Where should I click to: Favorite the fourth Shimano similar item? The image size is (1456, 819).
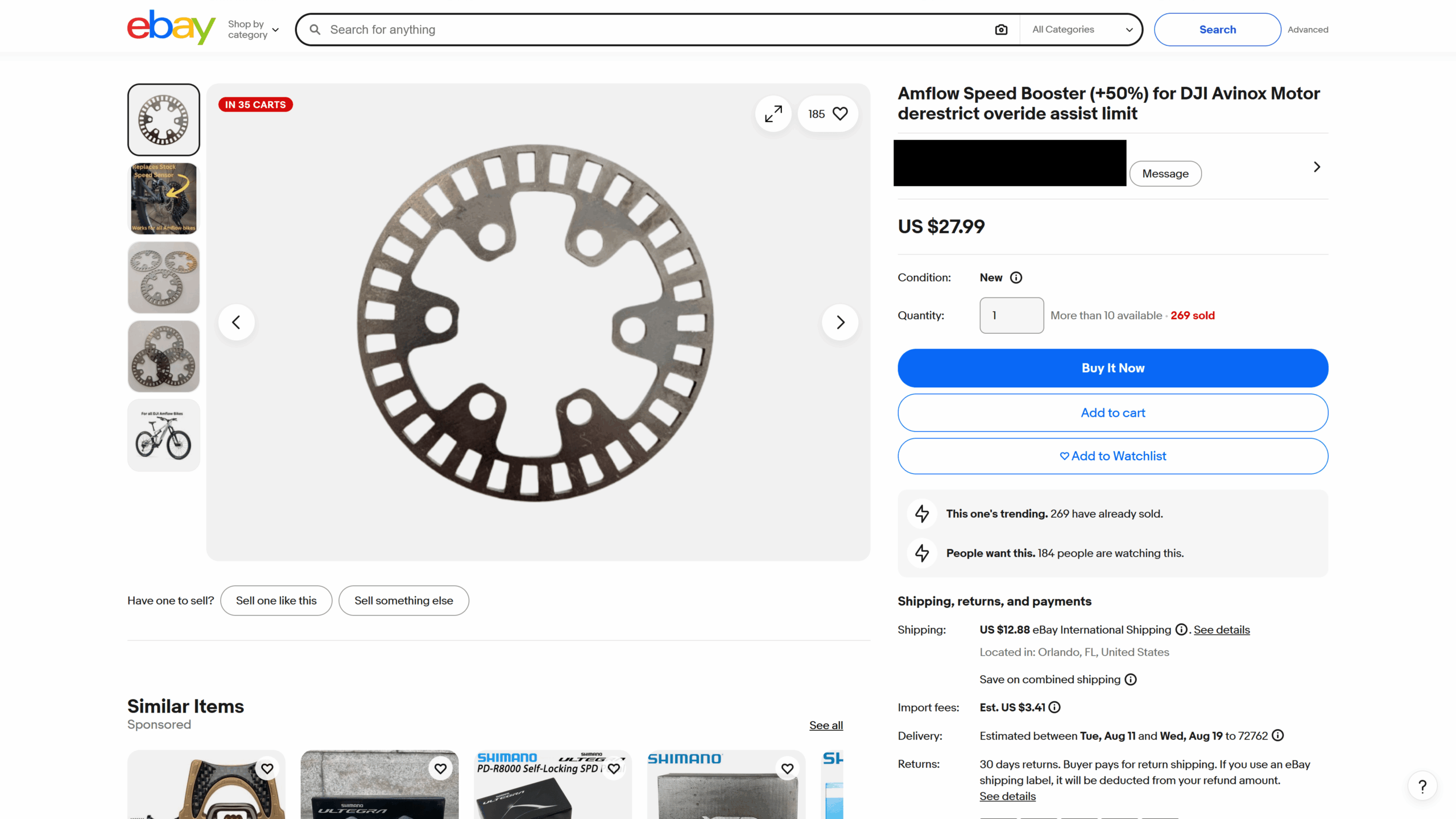787,769
